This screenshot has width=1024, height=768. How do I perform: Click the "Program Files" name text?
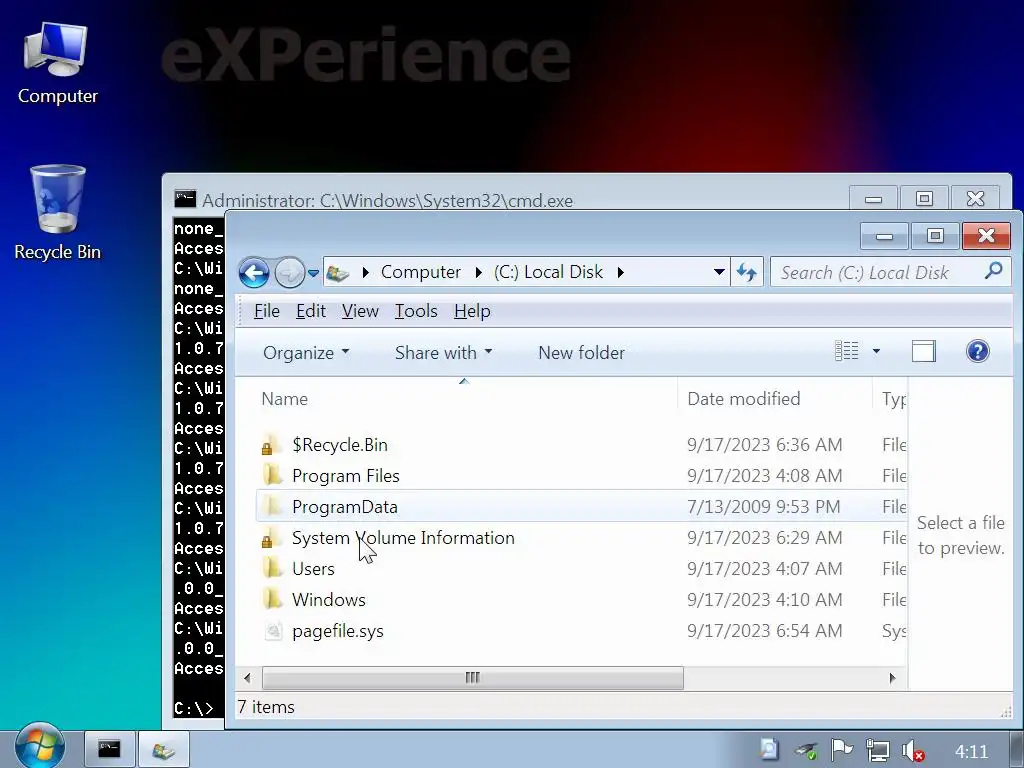tap(345, 476)
